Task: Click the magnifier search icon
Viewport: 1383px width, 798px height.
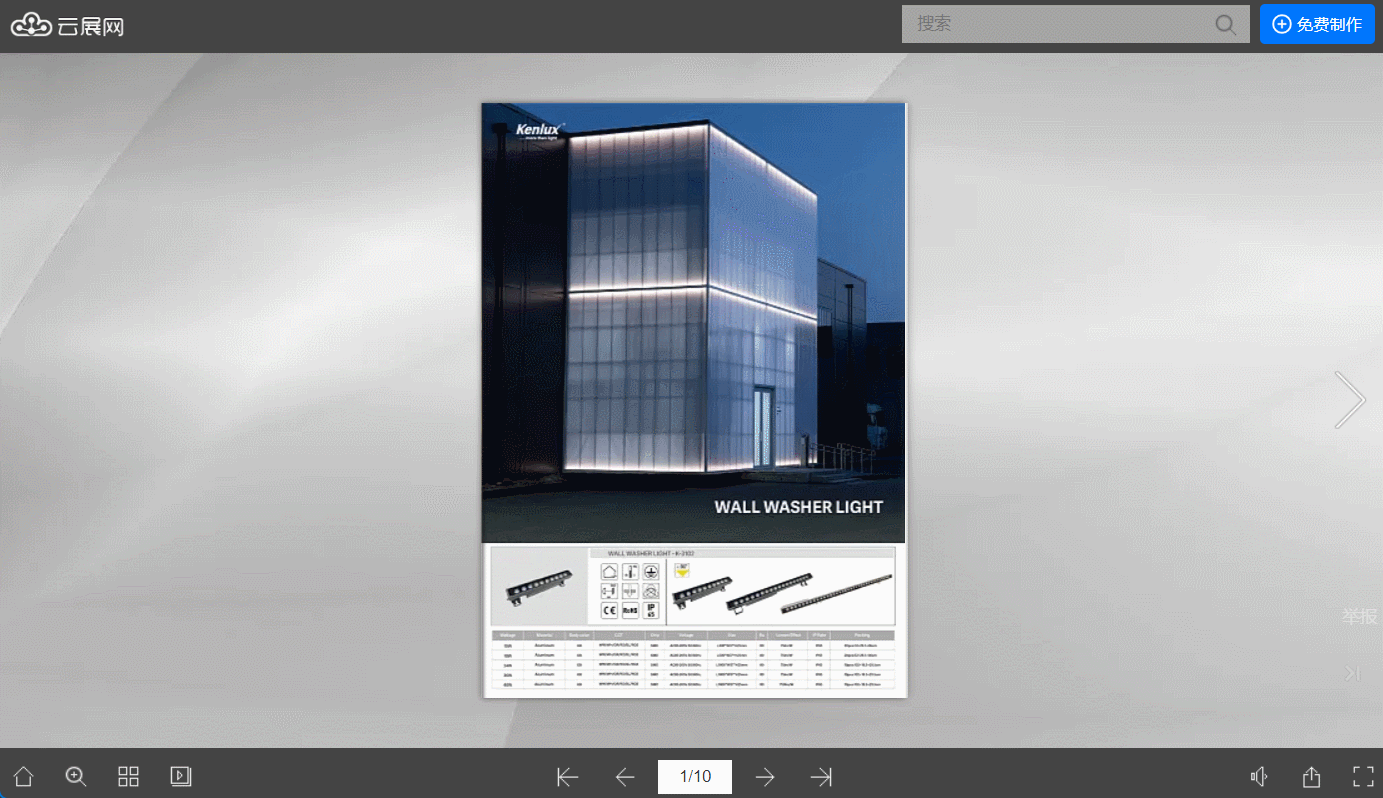Action: point(1226,25)
